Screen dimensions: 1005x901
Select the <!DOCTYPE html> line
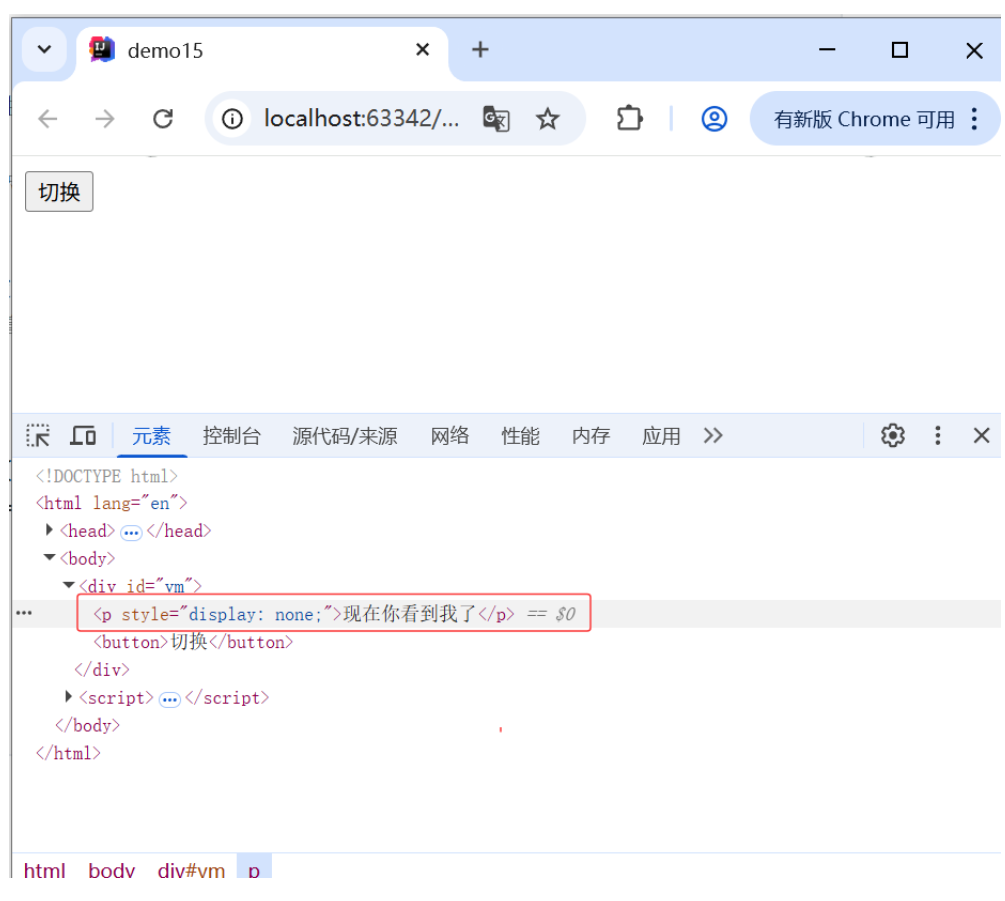click(106, 476)
